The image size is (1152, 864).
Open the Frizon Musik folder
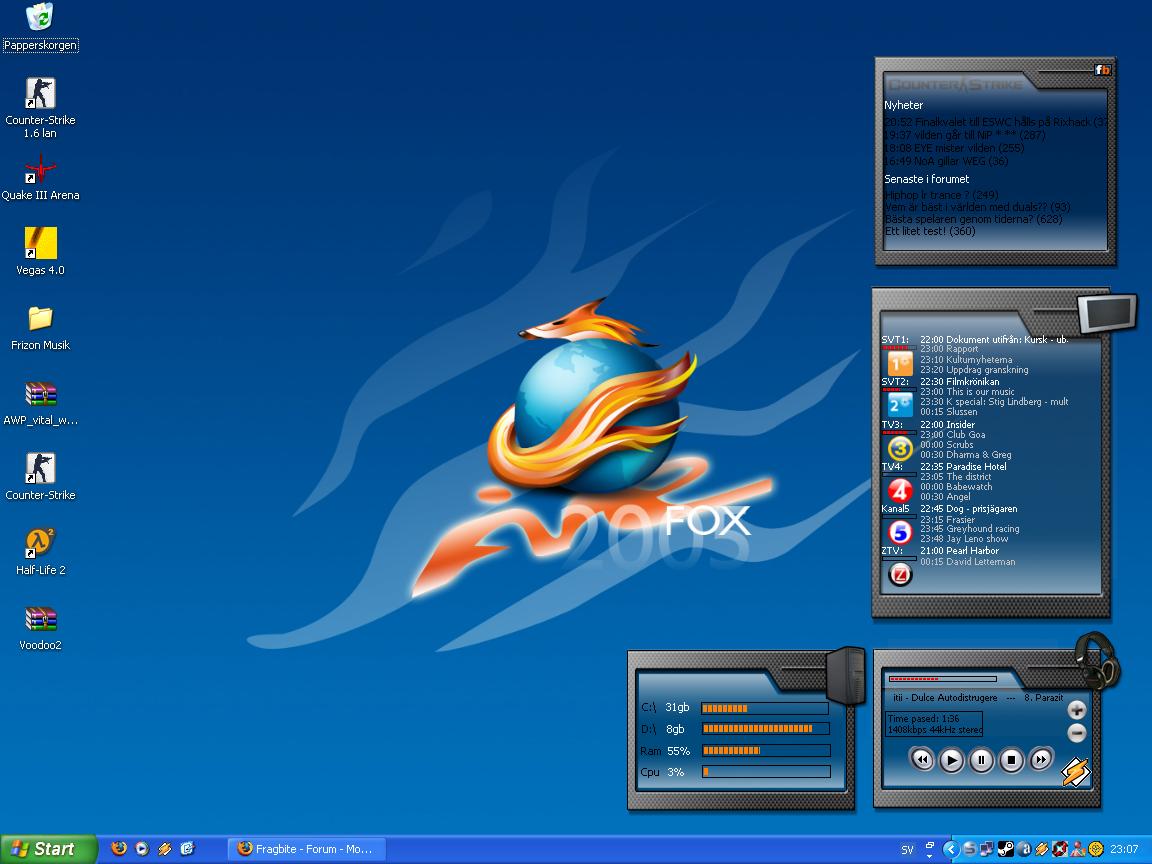40,328
